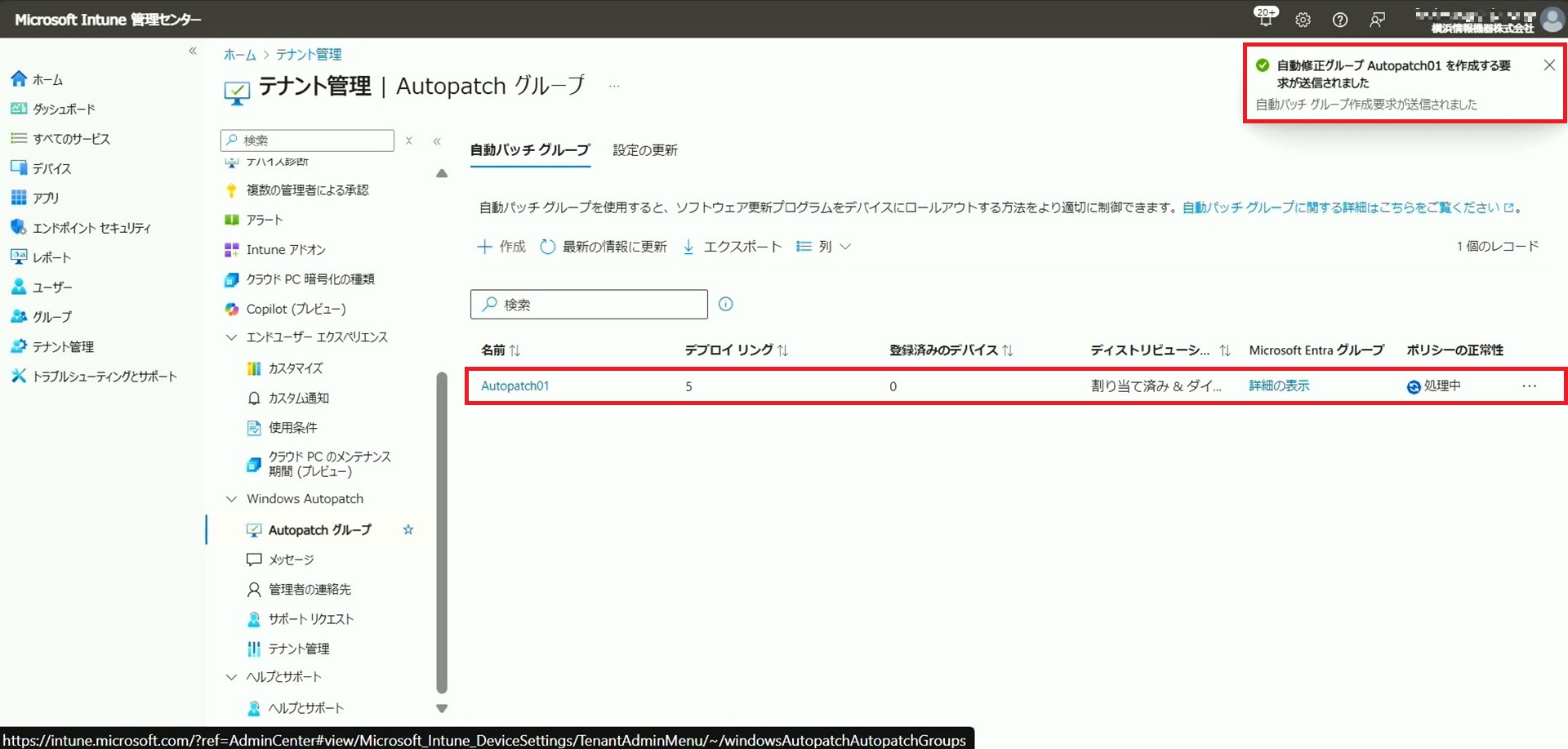Collapse the エンドユーザー エクスペリエンス section

coord(231,337)
